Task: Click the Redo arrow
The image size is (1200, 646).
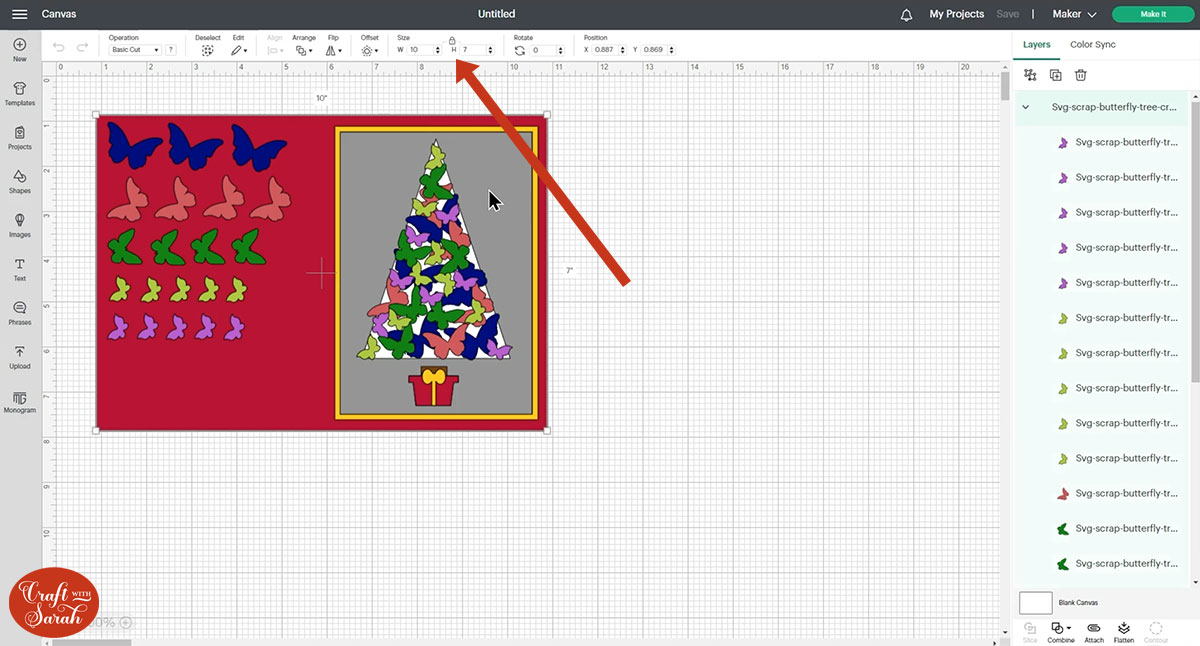Action: pos(82,47)
